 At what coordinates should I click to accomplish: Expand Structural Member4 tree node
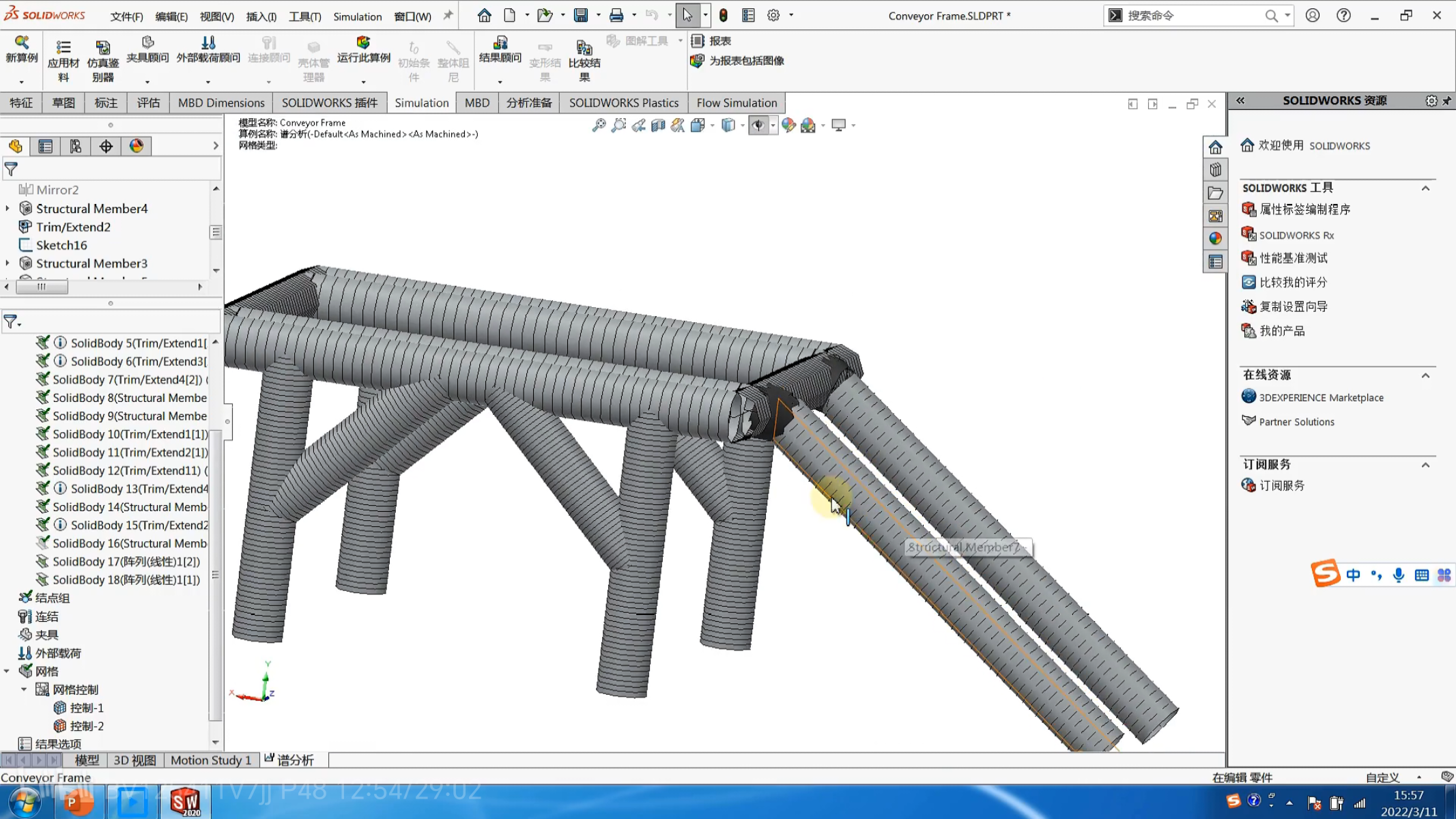click(x=8, y=208)
